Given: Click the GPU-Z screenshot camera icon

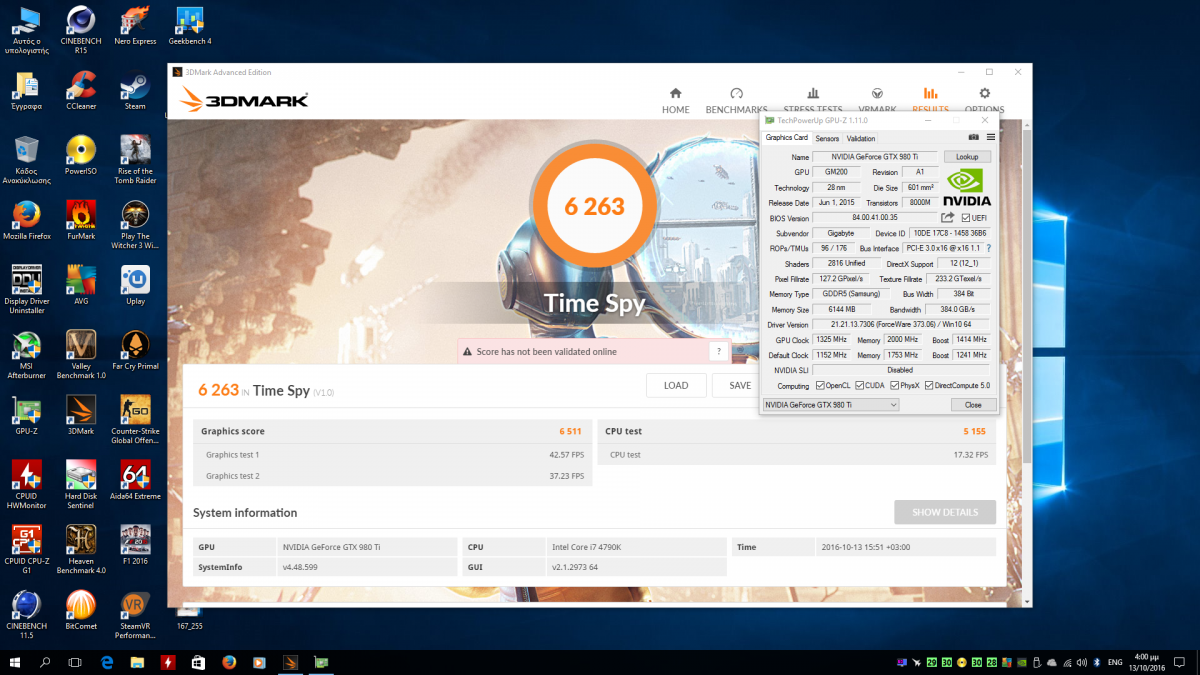Looking at the screenshot, I should pyautogui.click(x=974, y=138).
